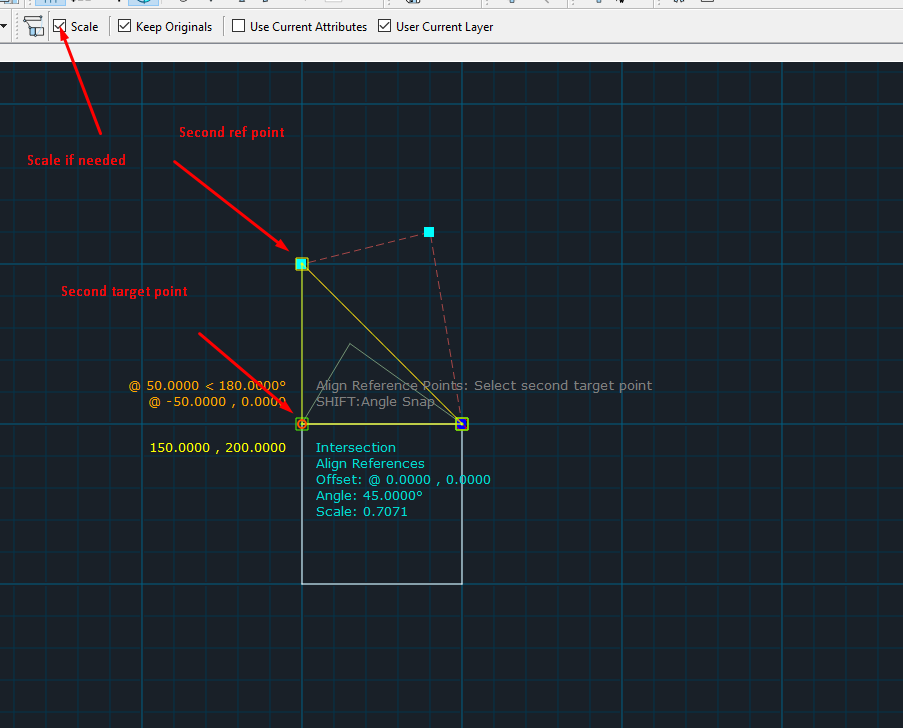Click the yellow 150.0000 , 200.0000 coordinate readout
This screenshot has width=903, height=728.
click(x=217, y=448)
